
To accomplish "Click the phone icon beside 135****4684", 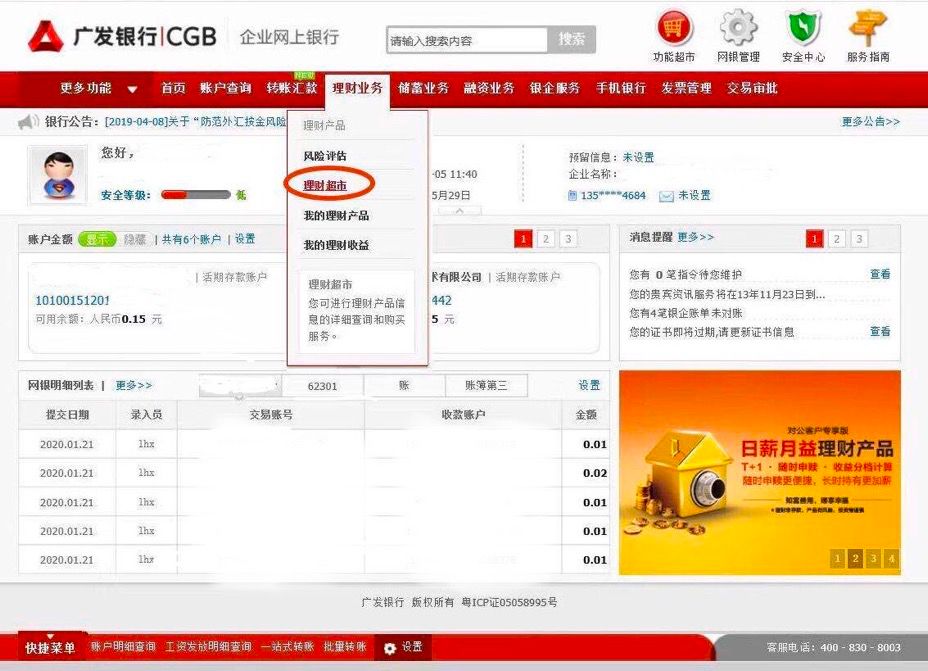I will tap(572, 195).
